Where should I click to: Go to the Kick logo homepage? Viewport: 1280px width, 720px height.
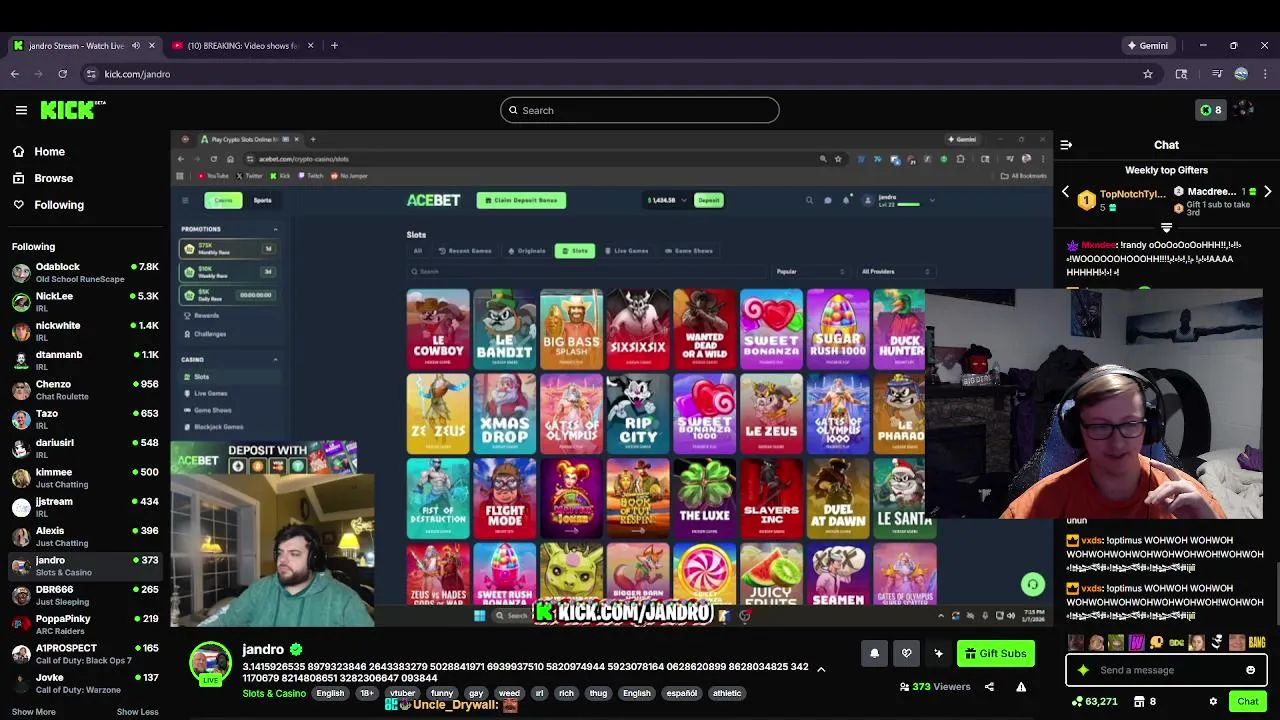72,110
